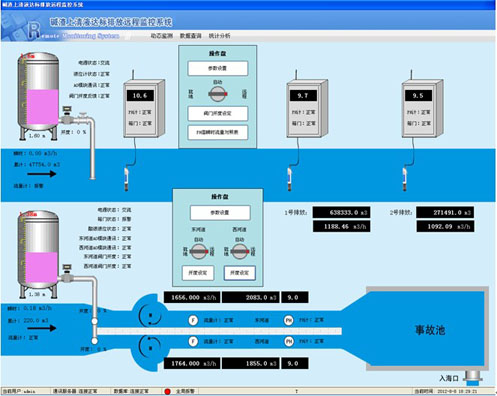Image resolution: width=497 pixels, height=396 pixels.
Task: Click the lower pink storage tank
Action: [x=39, y=254]
